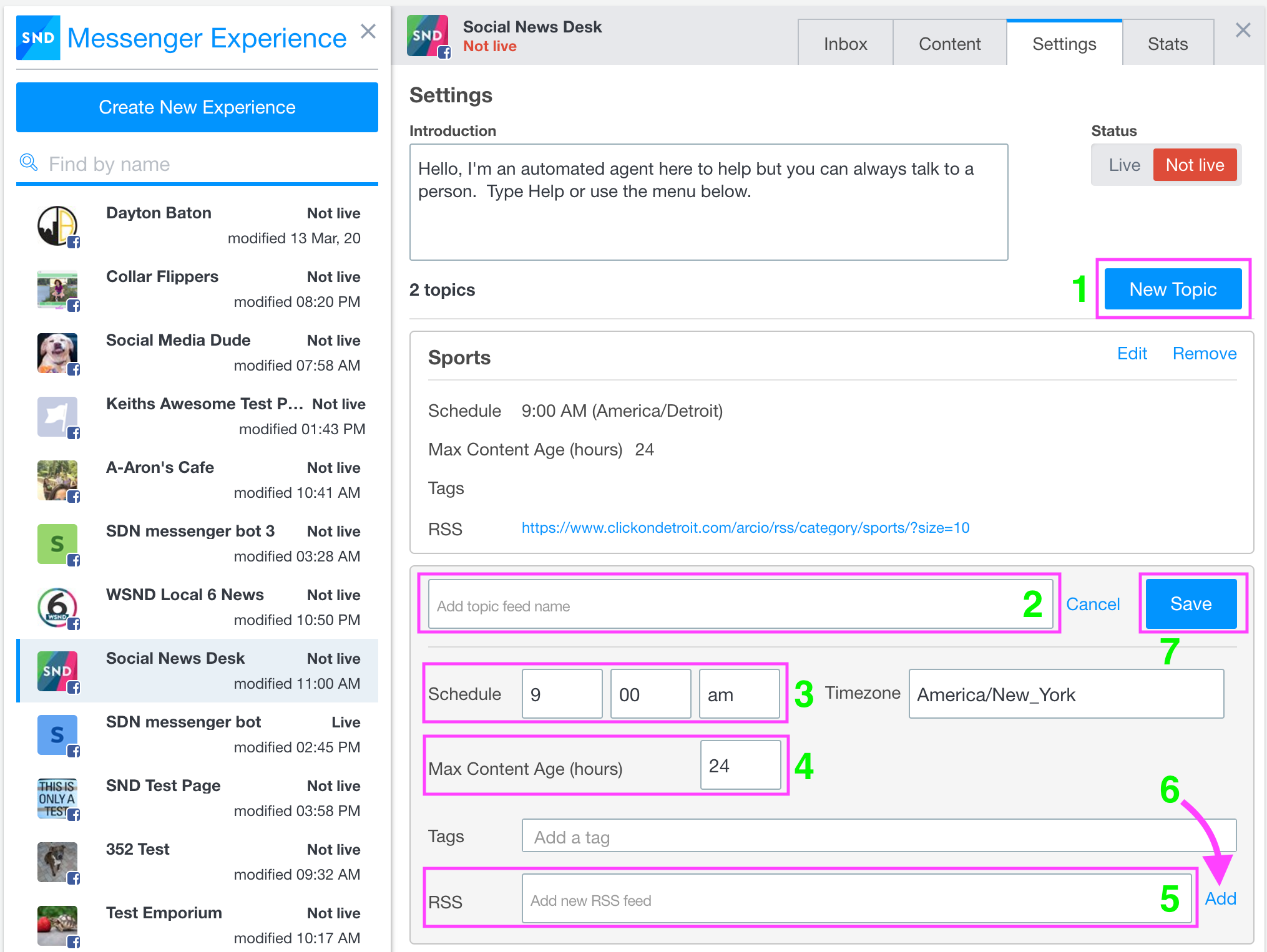Click the search magnifier icon in sidebar
Image resolution: width=1267 pixels, height=952 pixels.
click(29, 163)
